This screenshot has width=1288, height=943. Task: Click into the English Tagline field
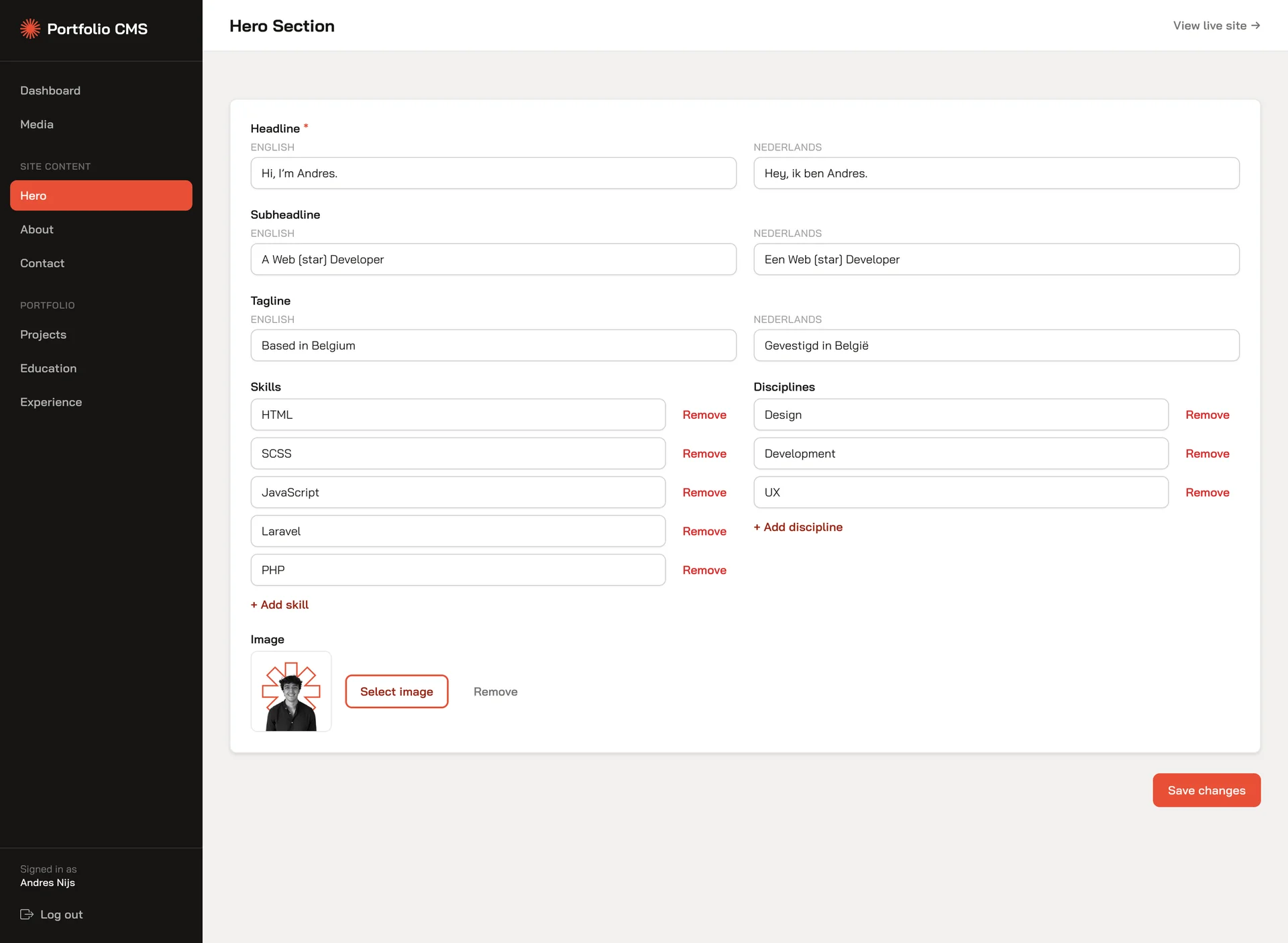[x=493, y=346]
